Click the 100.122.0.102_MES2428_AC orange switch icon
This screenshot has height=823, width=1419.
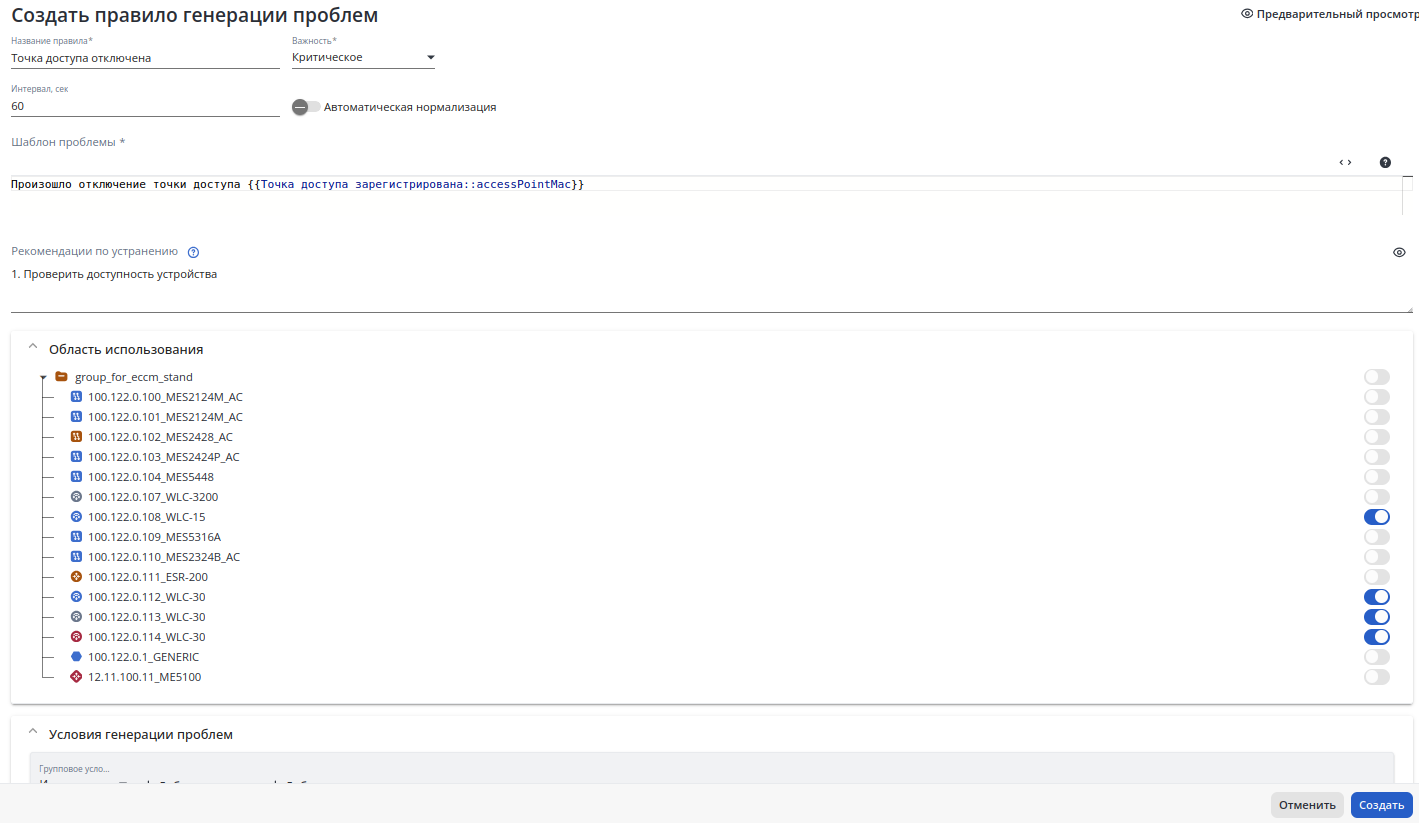[76, 437]
